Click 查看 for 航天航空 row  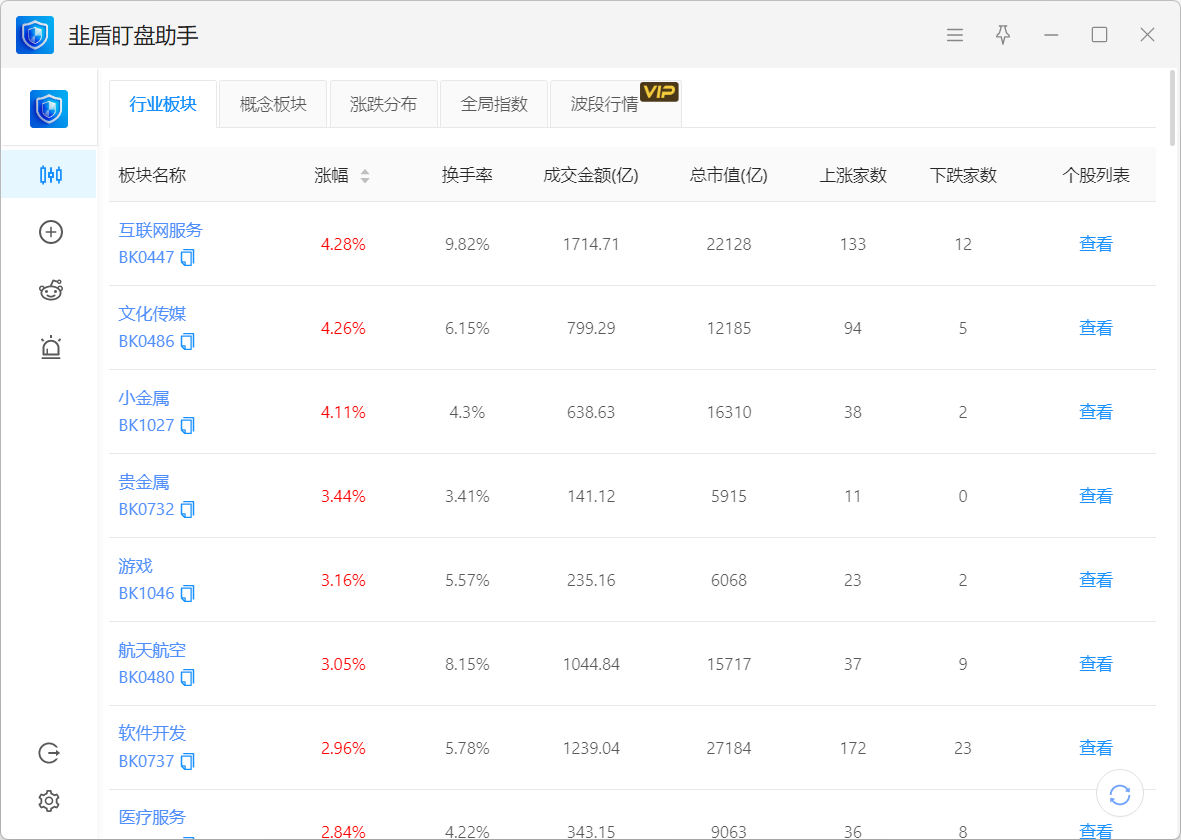(x=1095, y=664)
